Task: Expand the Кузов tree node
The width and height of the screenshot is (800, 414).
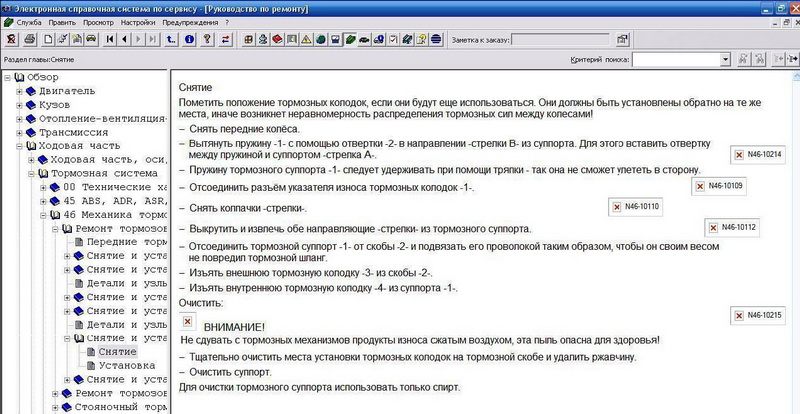Action: click(19, 105)
